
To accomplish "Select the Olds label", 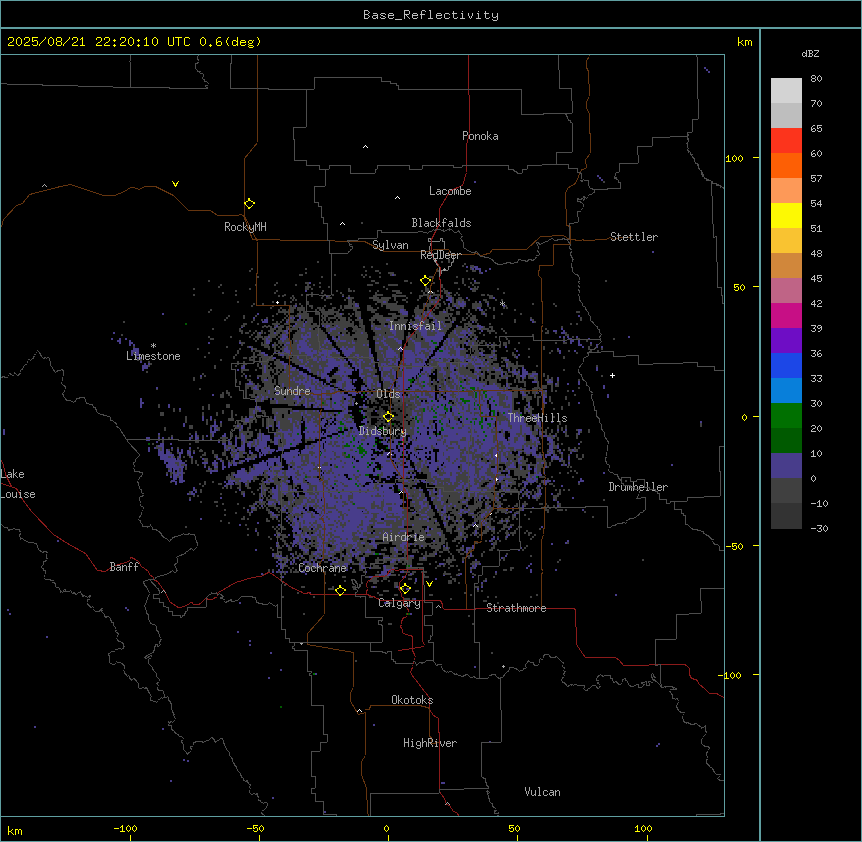I will 388,394.
